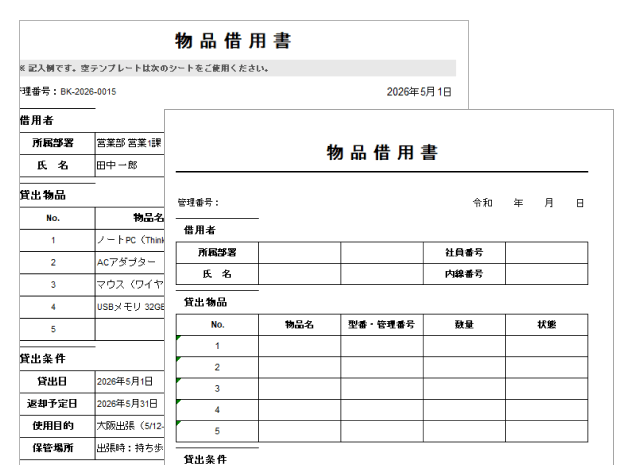Viewport: 633px width, 465px height.
Task: Select the 貸出条件 heading on the blank template
Action: [x=205, y=459]
